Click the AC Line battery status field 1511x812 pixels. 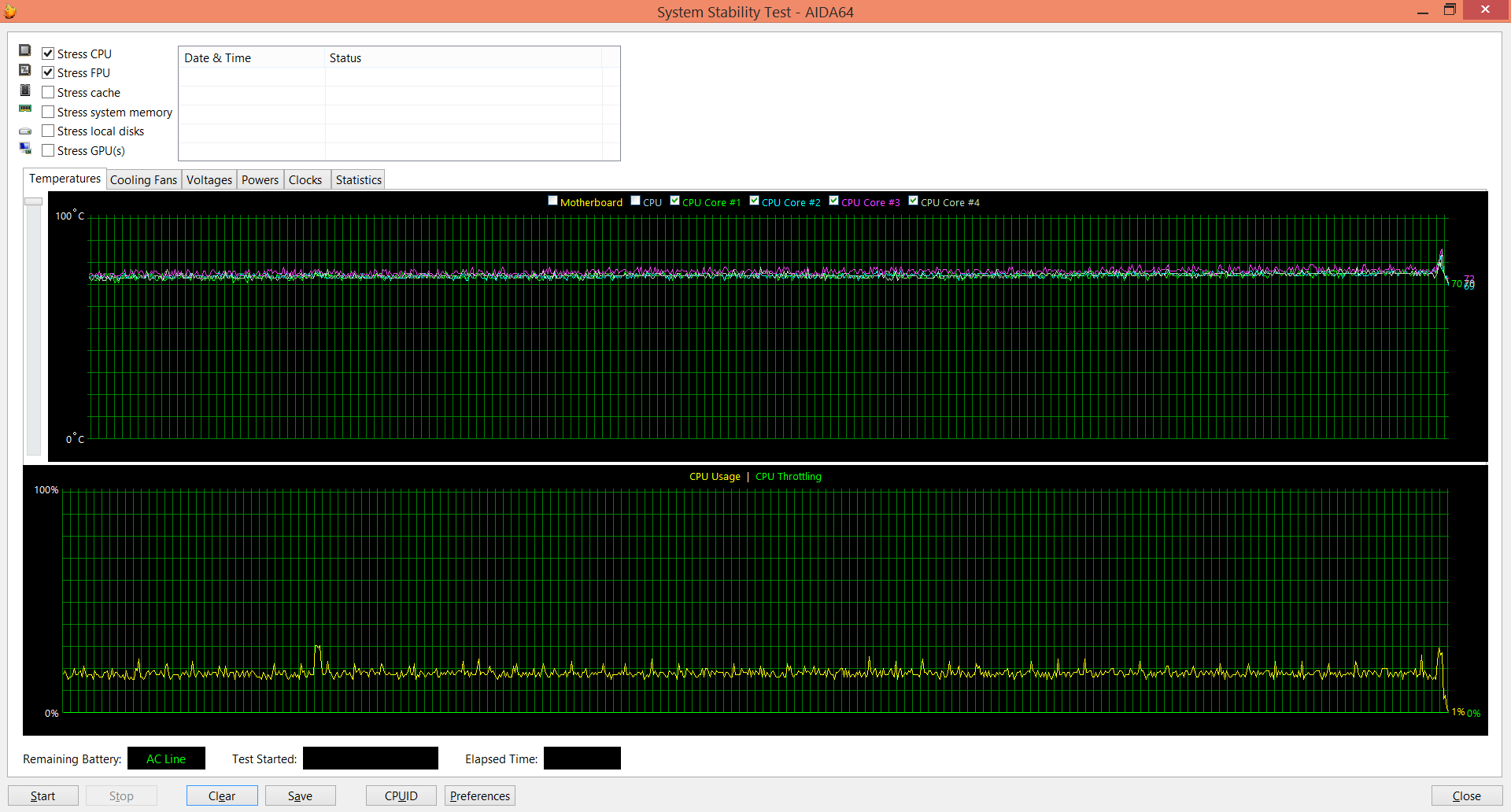pos(166,758)
